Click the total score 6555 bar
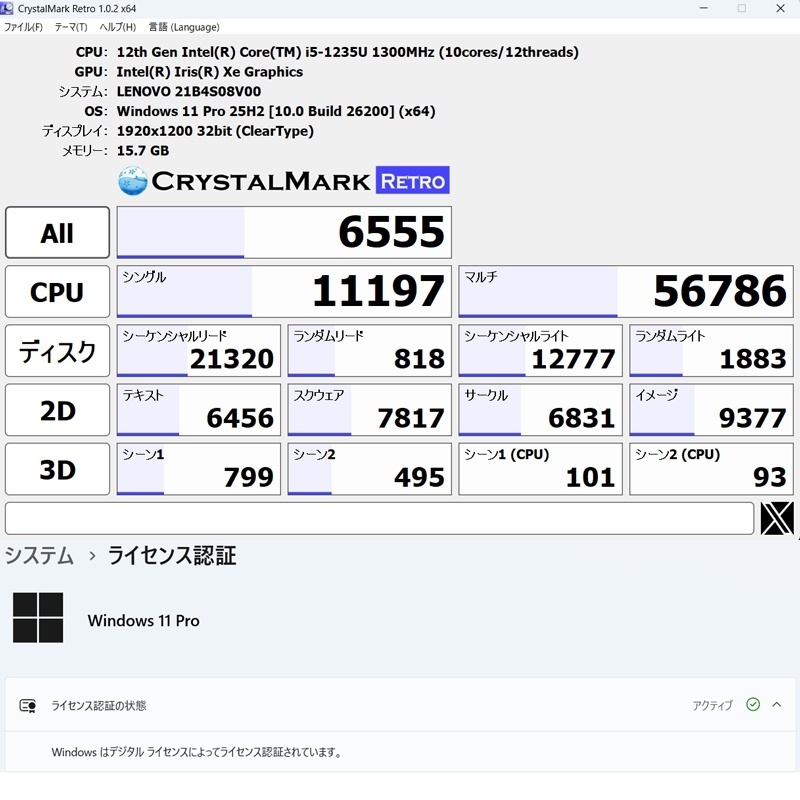 pos(284,233)
